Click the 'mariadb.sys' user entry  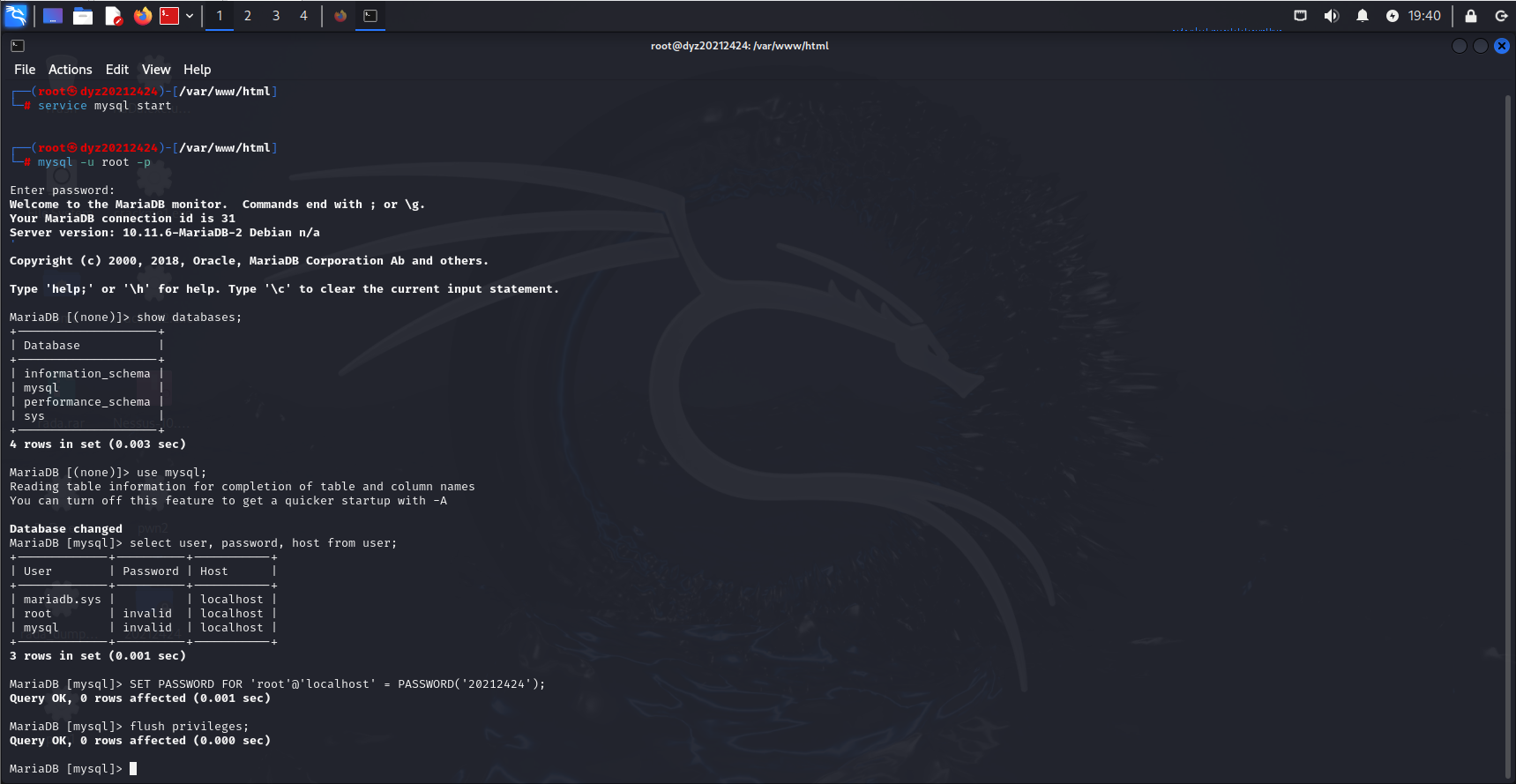coord(63,600)
